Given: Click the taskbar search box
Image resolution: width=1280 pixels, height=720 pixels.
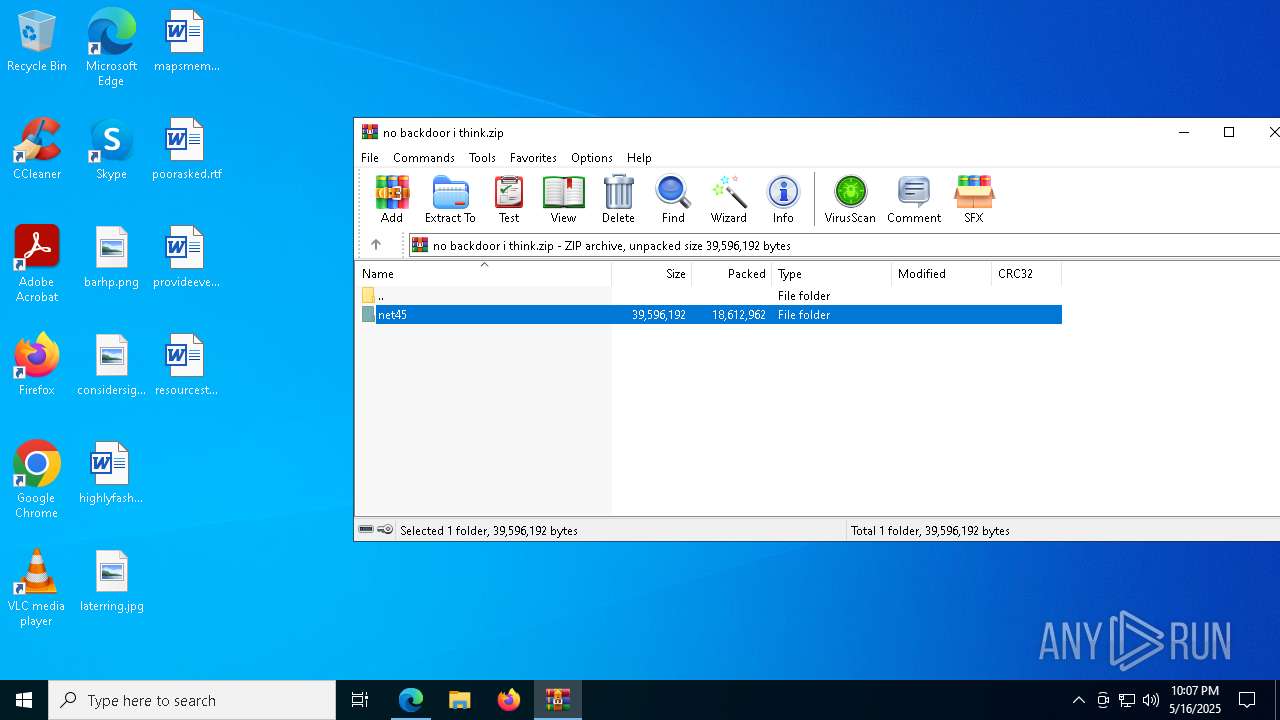Looking at the screenshot, I should pos(192,700).
